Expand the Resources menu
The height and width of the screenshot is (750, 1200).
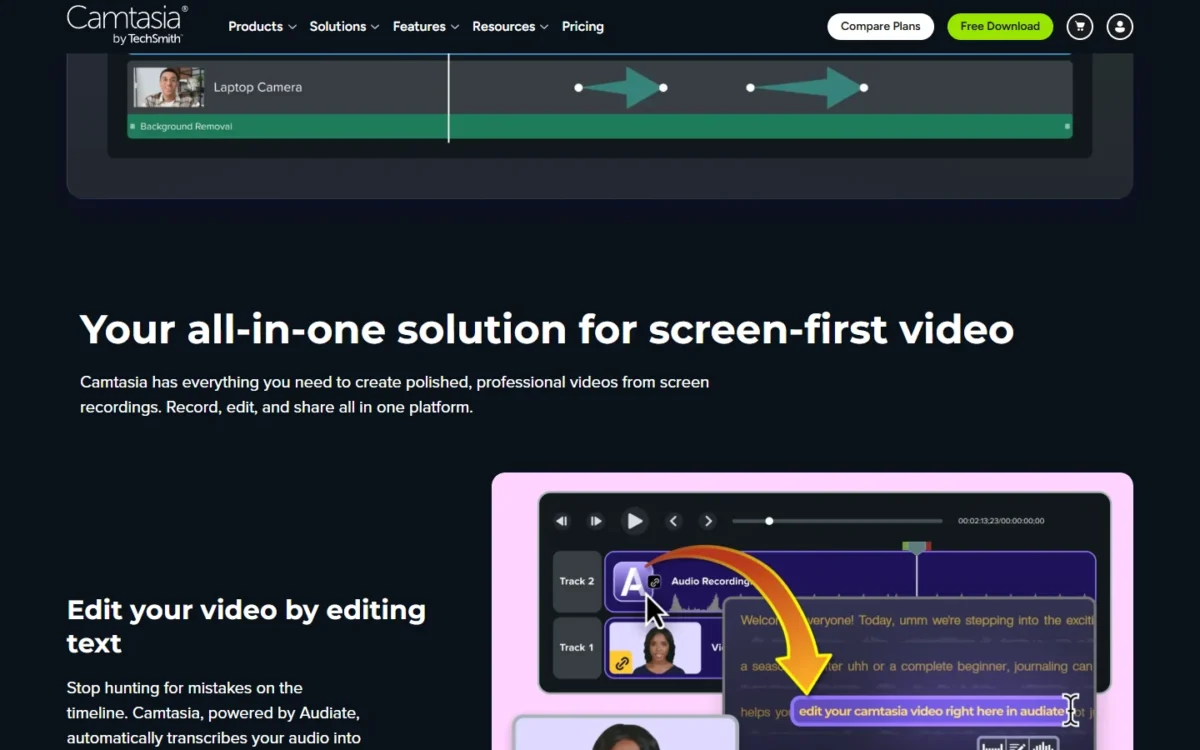510,27
